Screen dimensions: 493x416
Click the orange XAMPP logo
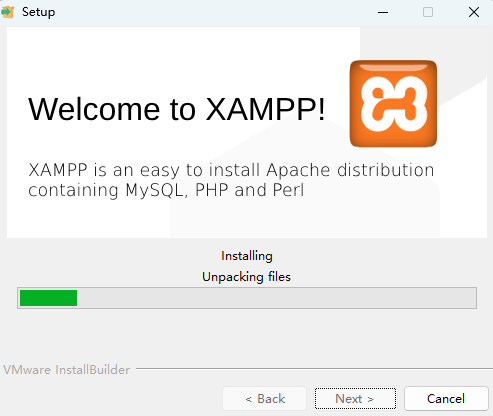393,104
